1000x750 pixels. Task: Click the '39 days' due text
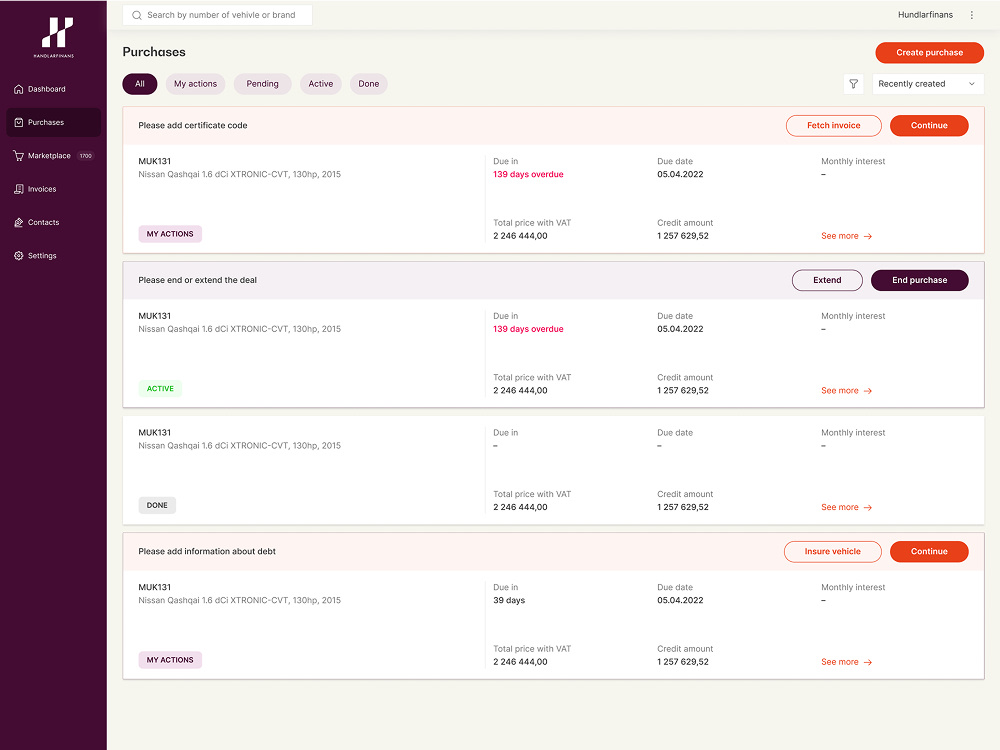click(x=509, y=600)
